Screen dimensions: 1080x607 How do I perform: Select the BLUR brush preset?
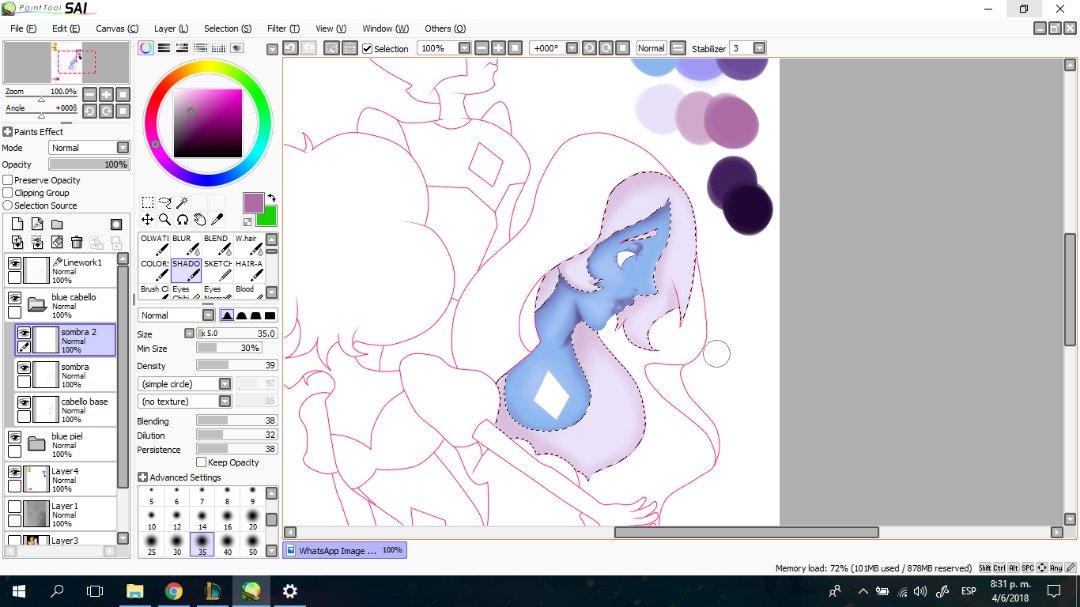click(x=186, y=245)
